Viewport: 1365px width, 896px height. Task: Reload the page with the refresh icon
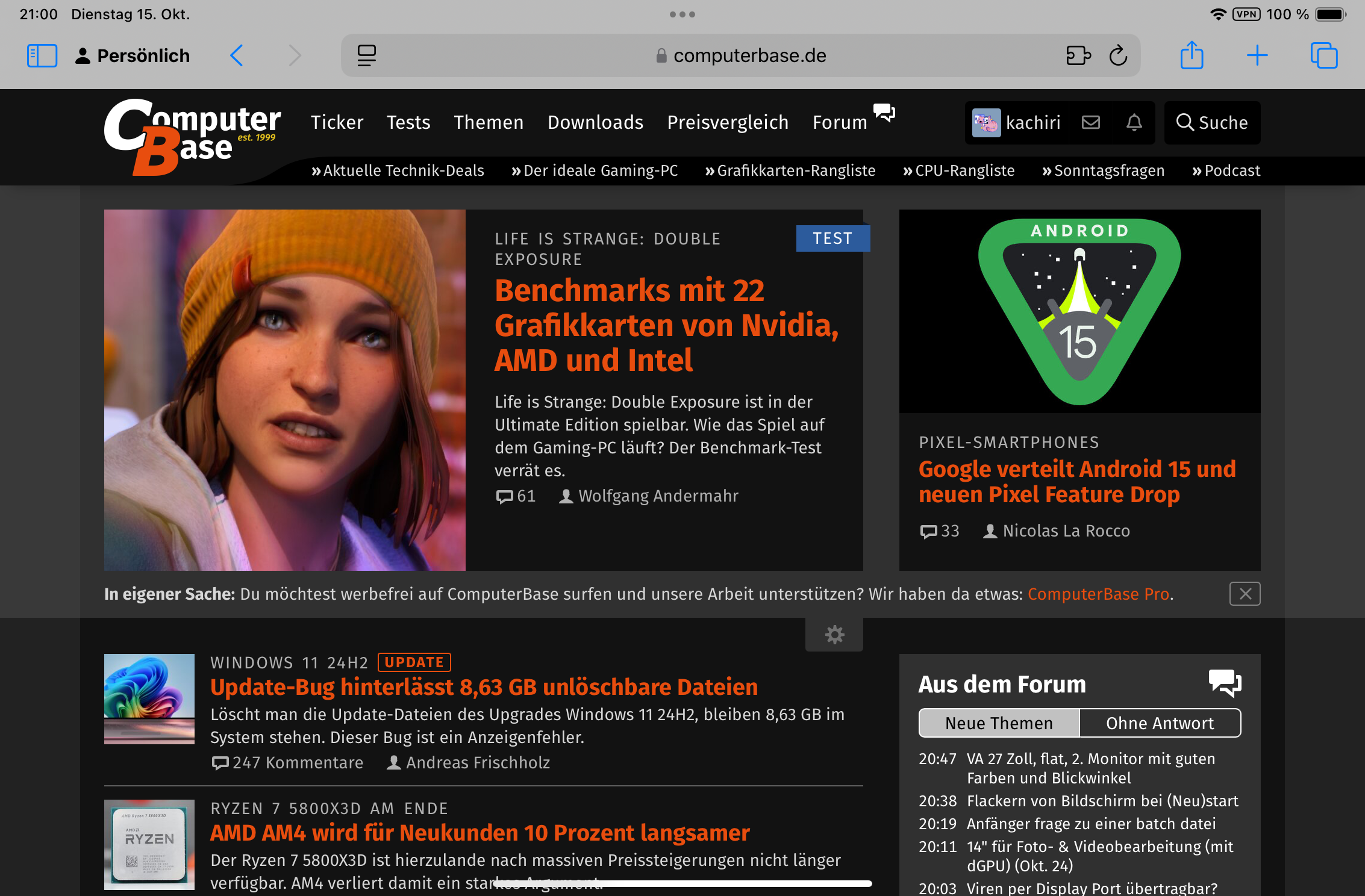1118,55
